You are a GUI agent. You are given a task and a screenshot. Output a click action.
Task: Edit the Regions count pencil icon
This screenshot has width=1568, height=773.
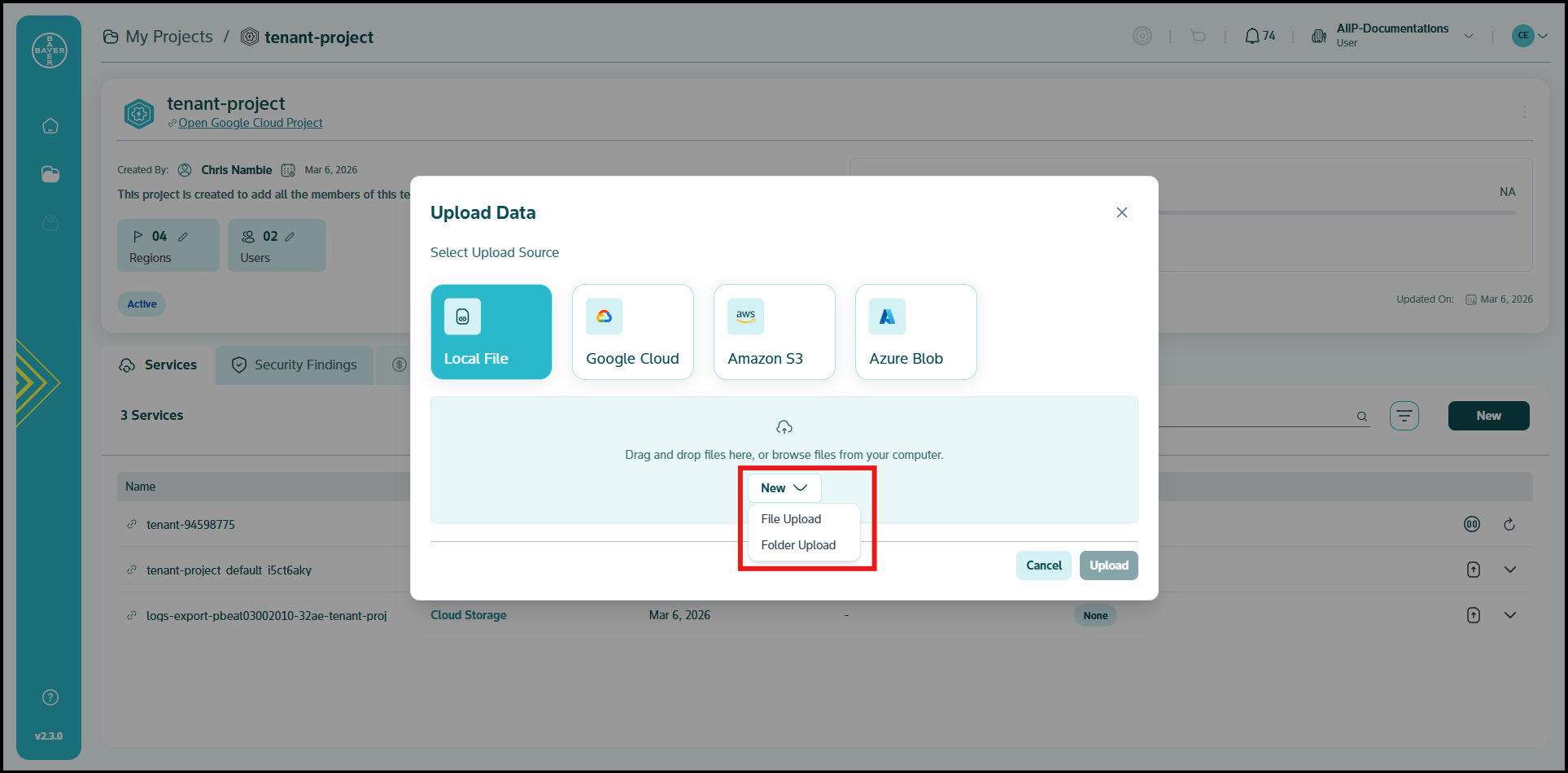click(x=183, y=237)
